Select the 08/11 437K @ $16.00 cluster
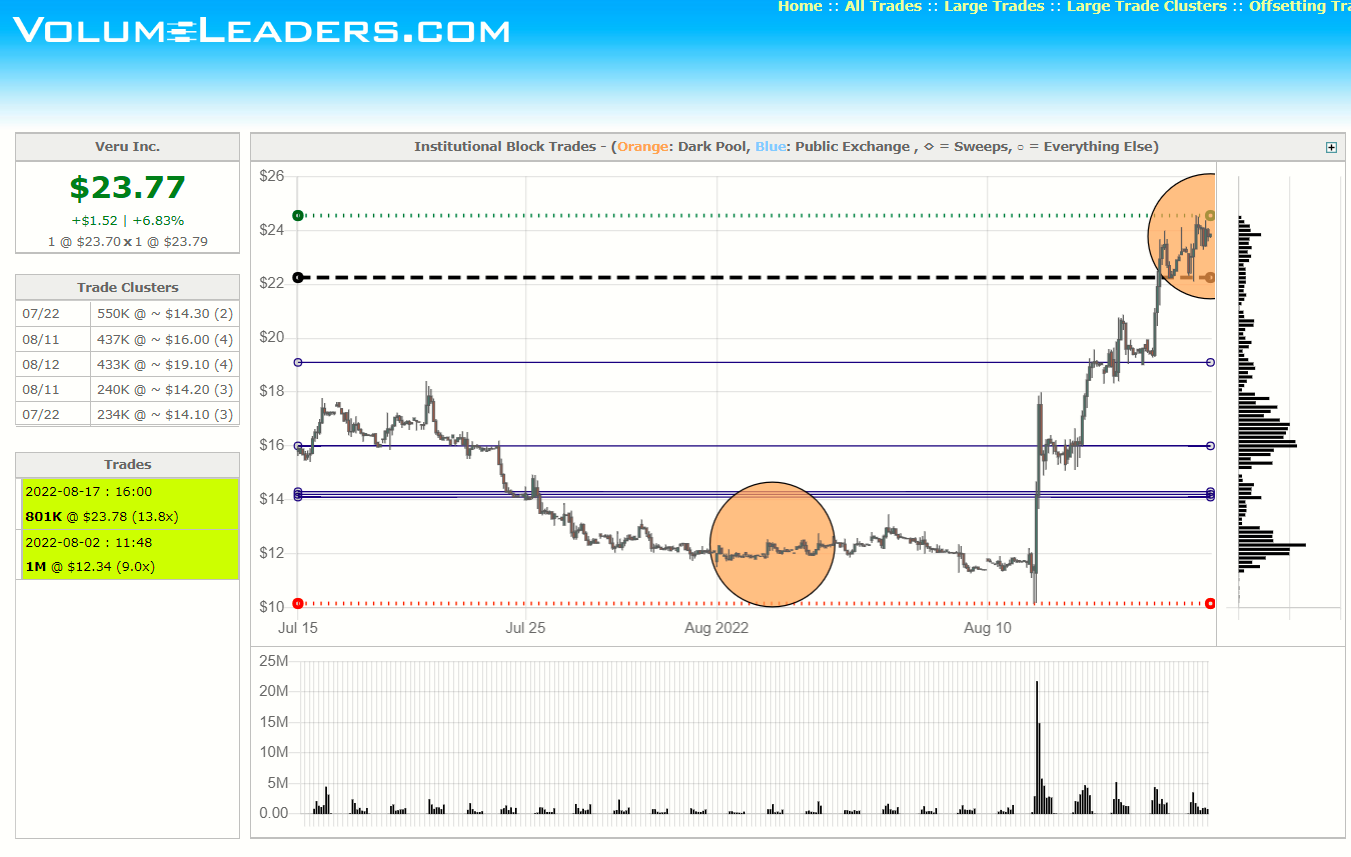The image size is (1351, 857). point(127,339)
